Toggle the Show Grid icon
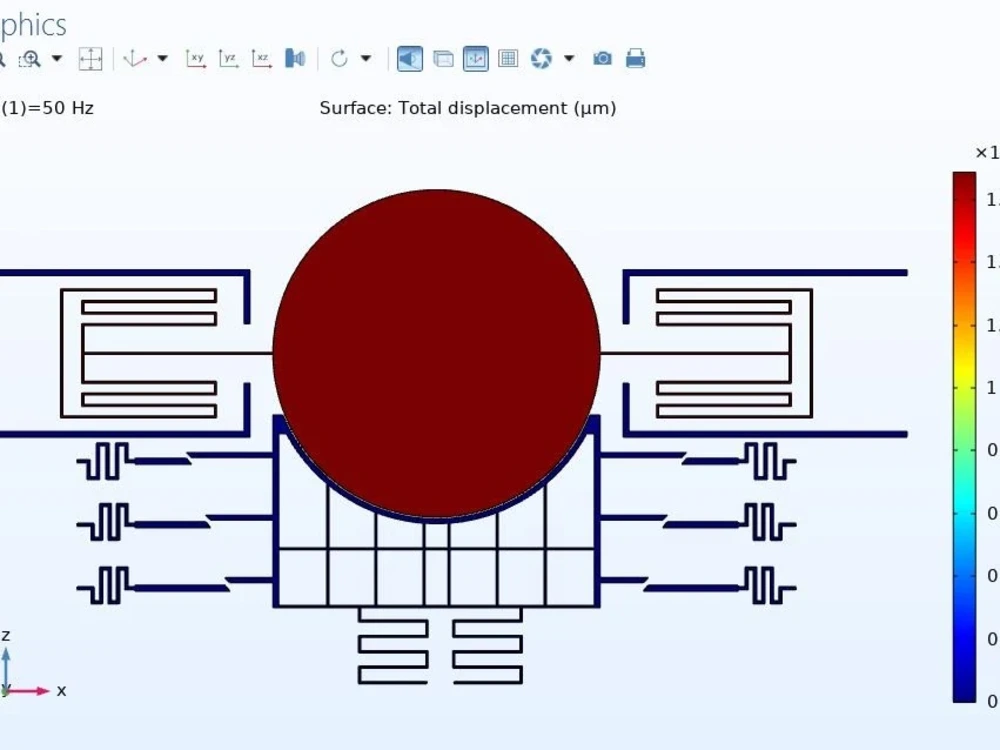 click(x=508, y=59)
